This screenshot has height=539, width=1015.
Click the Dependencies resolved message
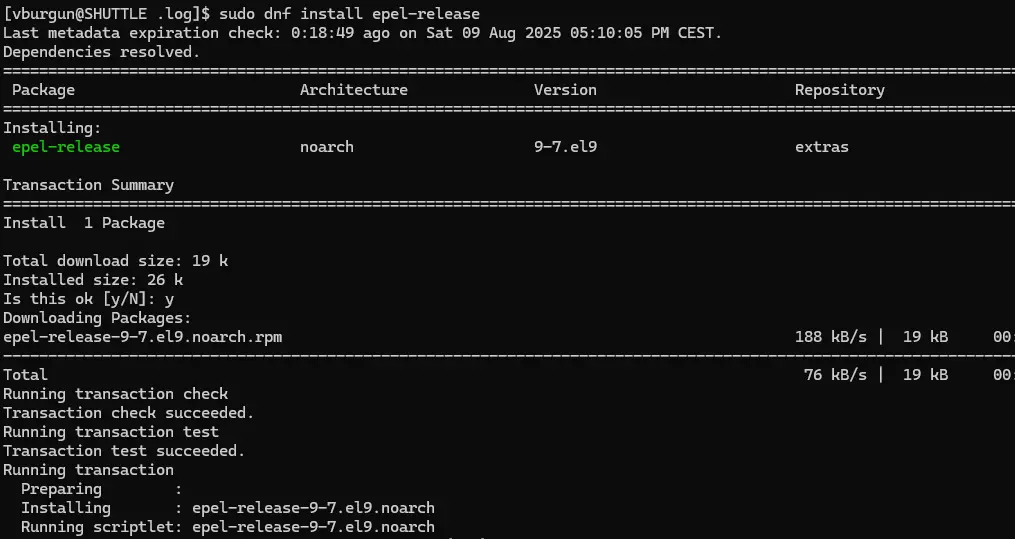[101, 52]
